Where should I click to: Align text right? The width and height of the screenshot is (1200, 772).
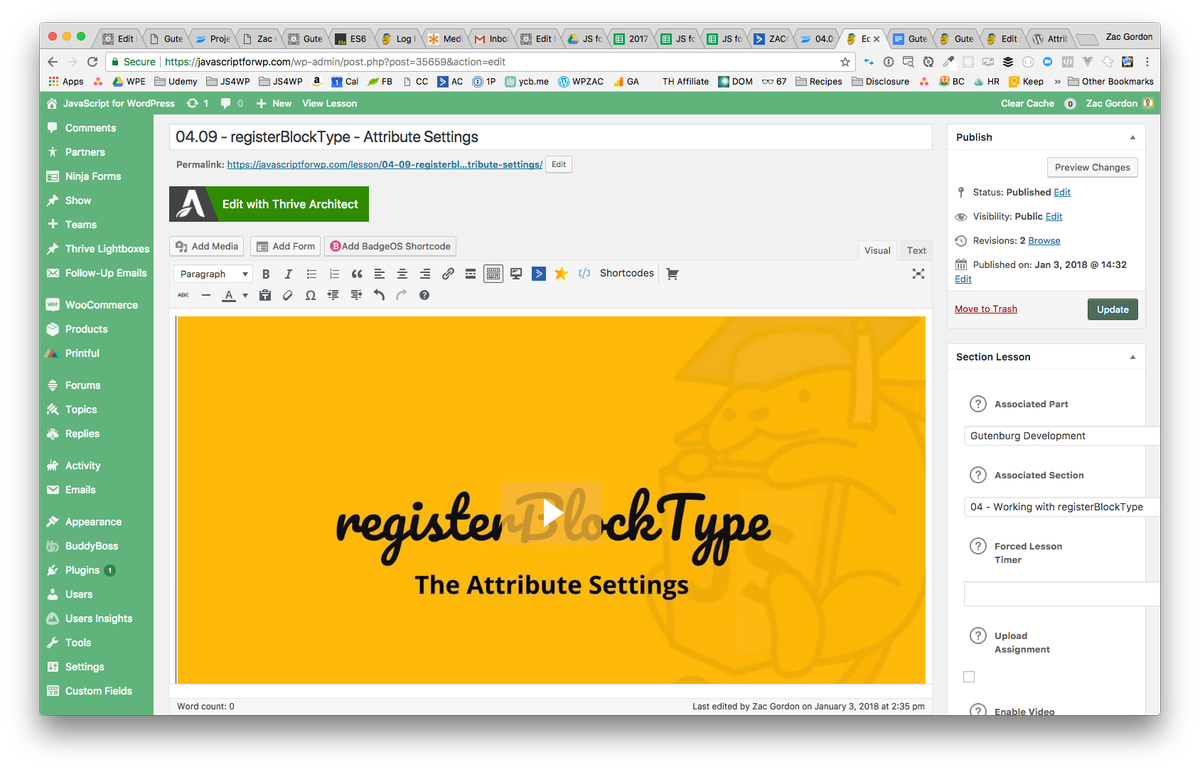[x=425, y=274]
